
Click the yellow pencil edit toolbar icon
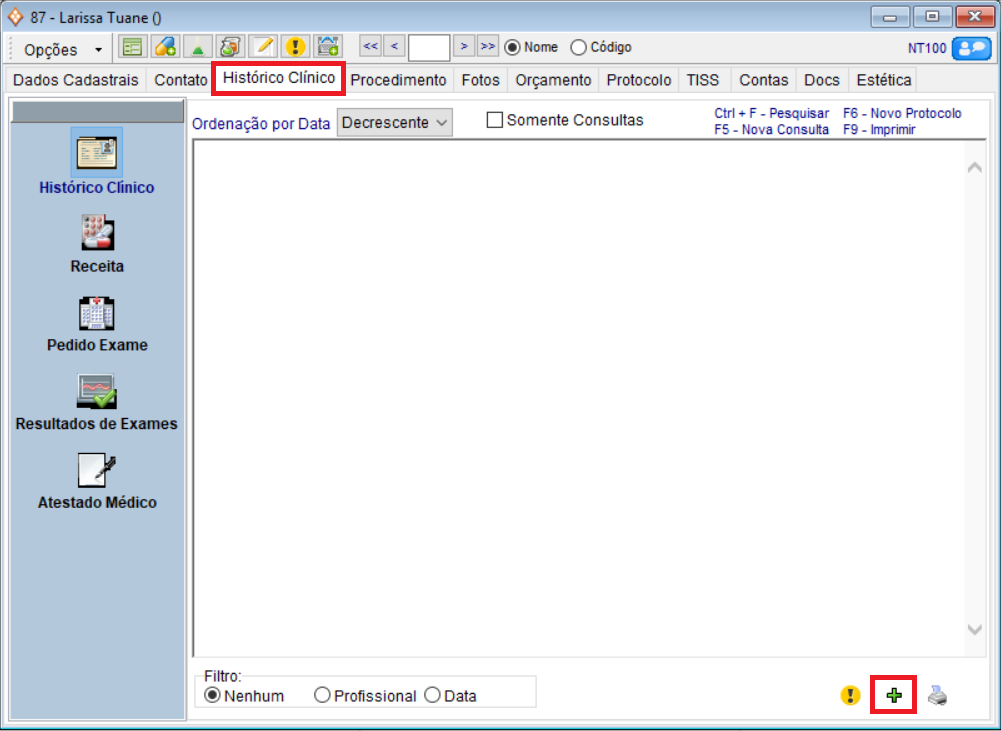click(262, 47)
